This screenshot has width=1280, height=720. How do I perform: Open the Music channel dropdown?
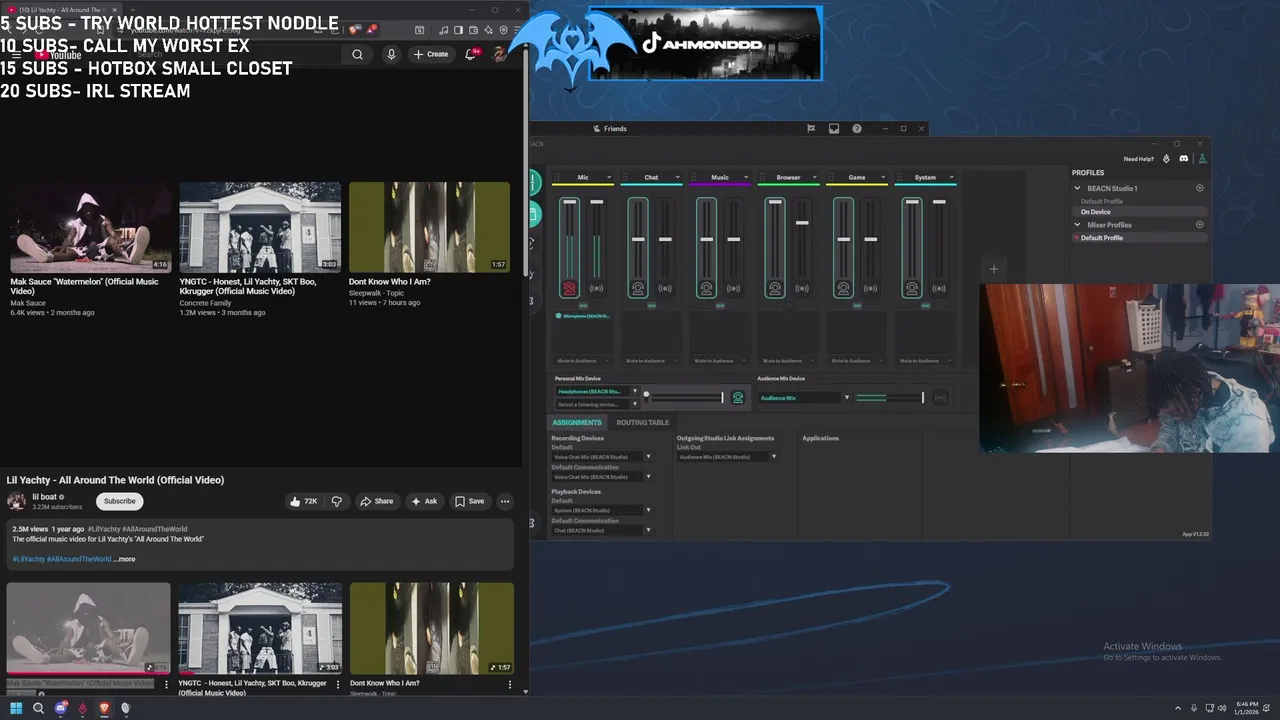(x=746, y=177)
